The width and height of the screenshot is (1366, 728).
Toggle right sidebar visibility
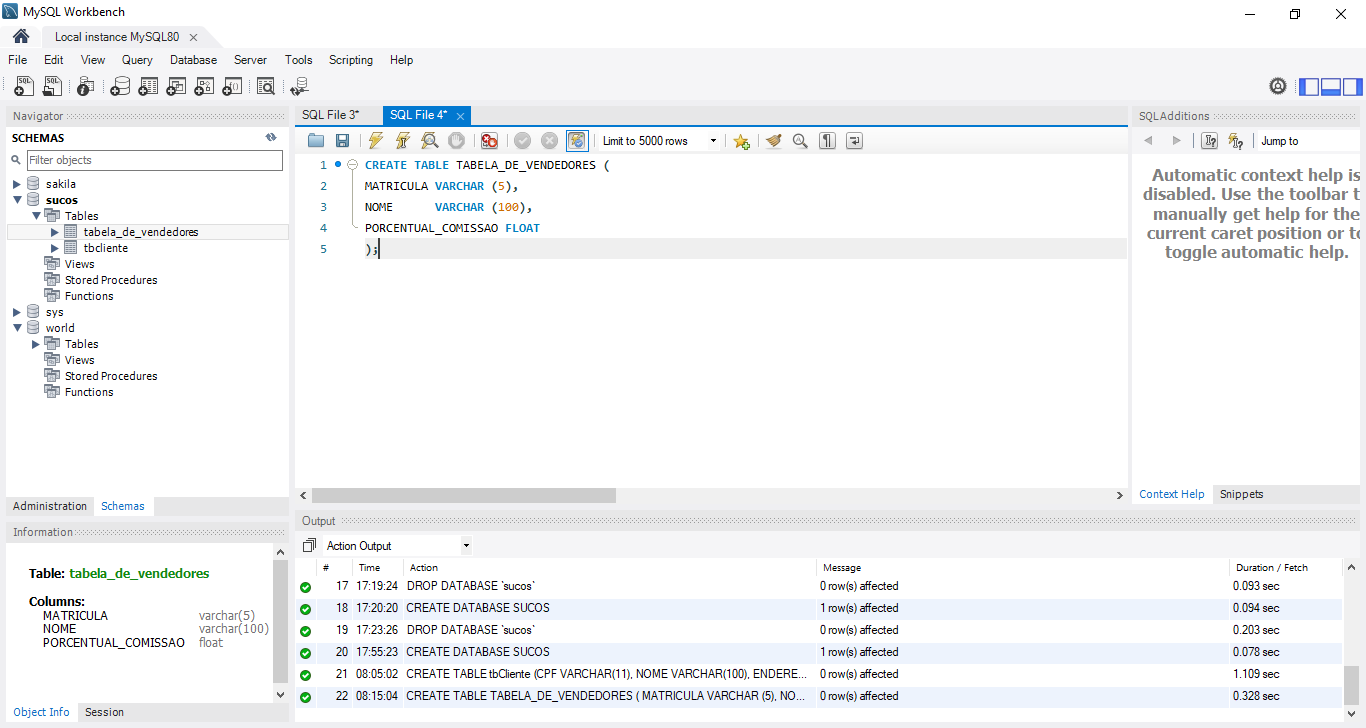point(1353,86)
